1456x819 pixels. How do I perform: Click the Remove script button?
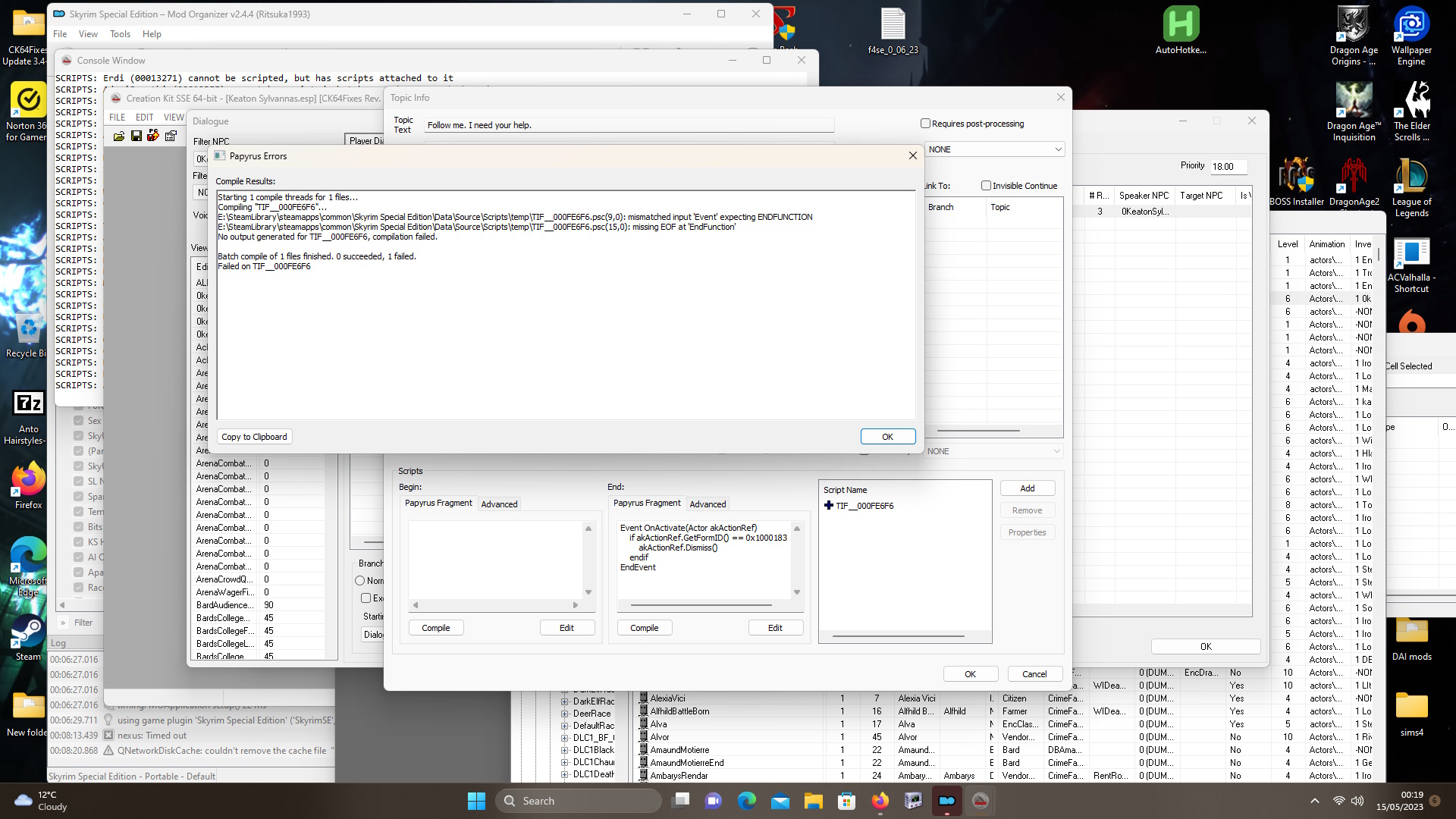(1027, 510)
